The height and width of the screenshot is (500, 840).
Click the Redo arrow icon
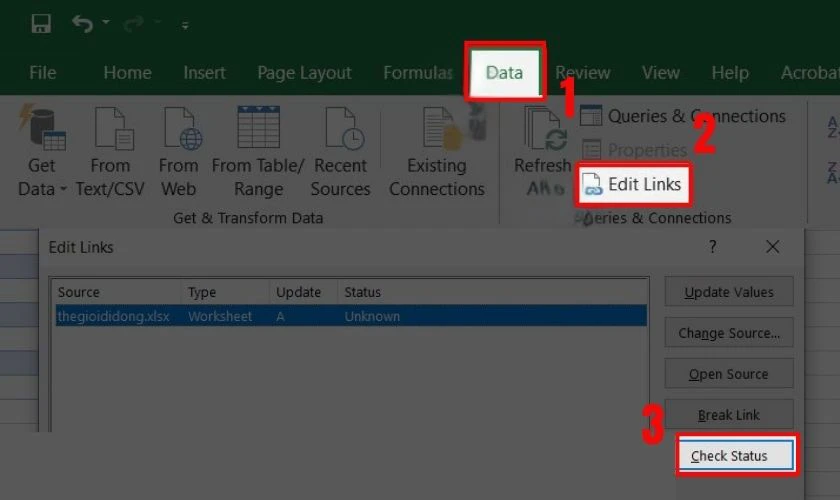(133, 23)
